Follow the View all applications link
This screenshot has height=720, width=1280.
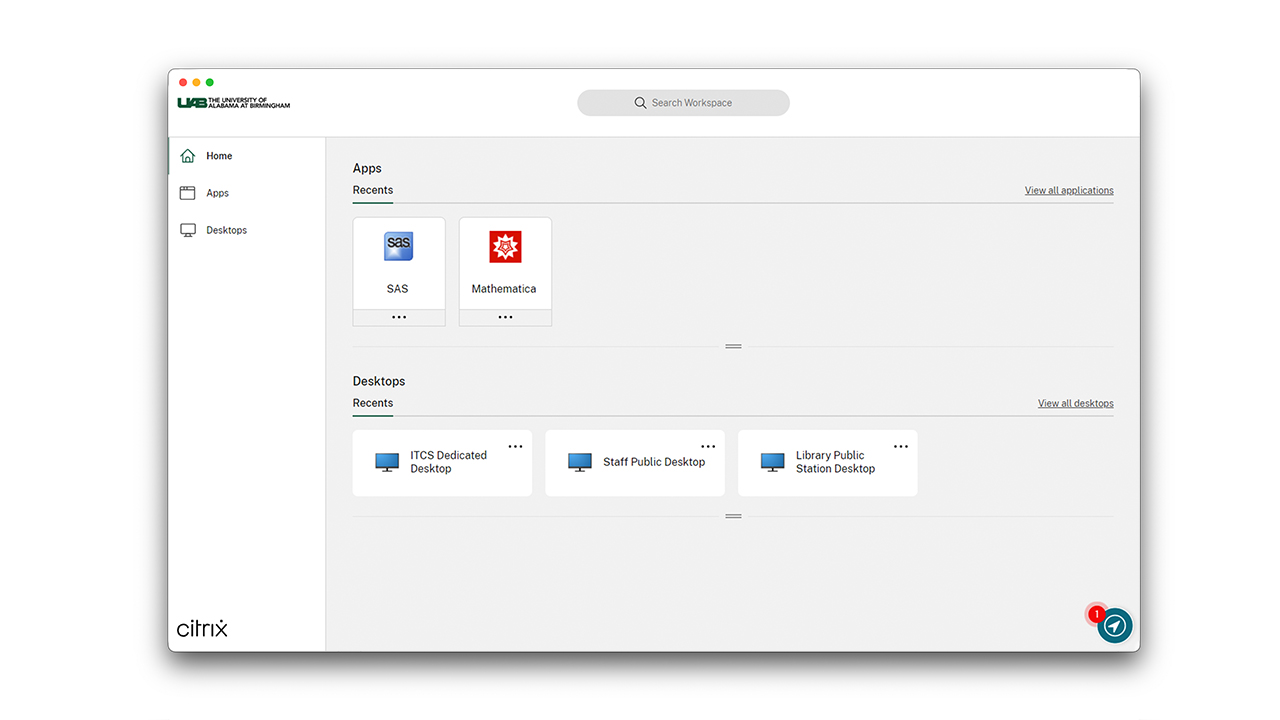coord(1068,190)
